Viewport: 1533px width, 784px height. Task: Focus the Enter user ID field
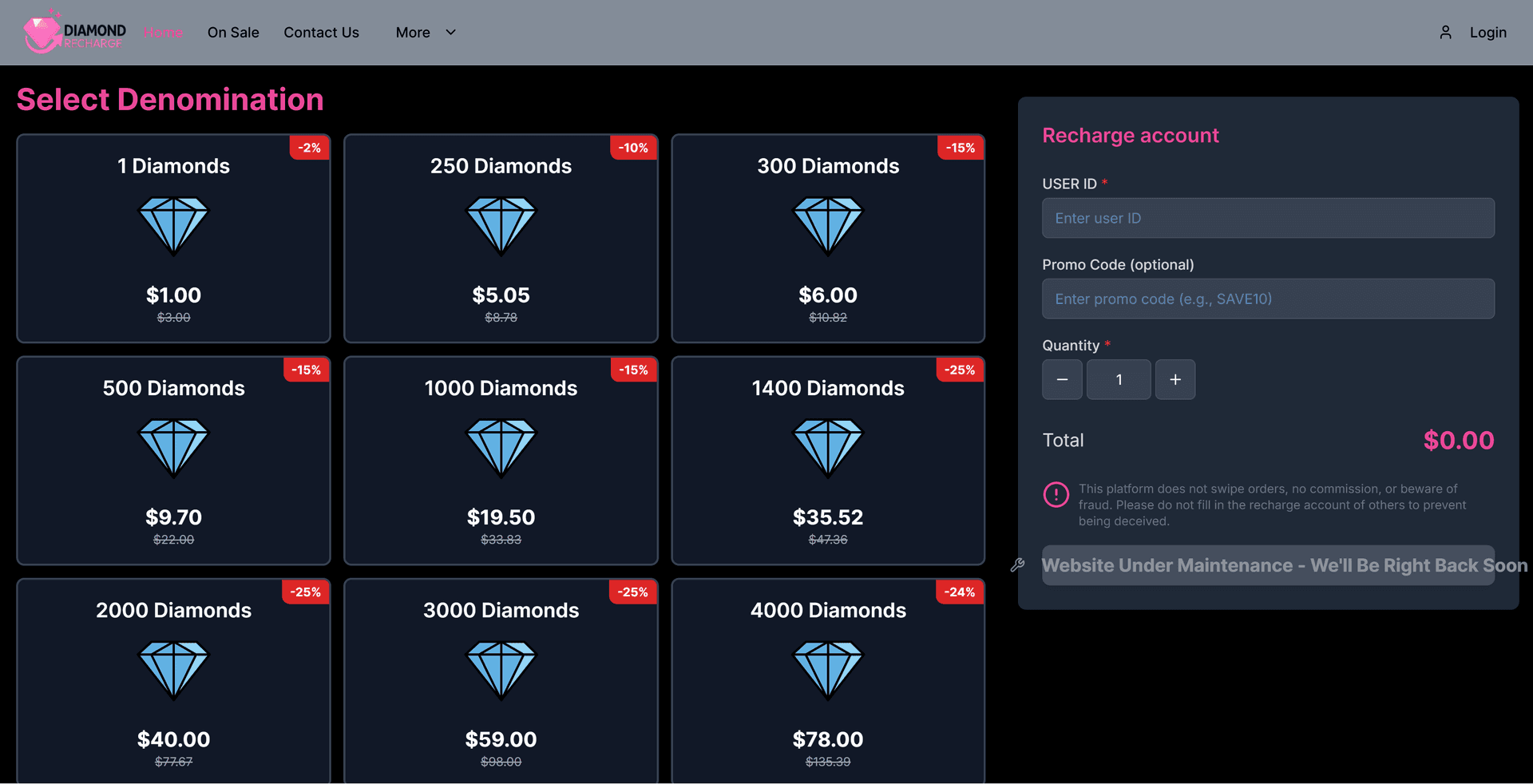coord(1267,218)
